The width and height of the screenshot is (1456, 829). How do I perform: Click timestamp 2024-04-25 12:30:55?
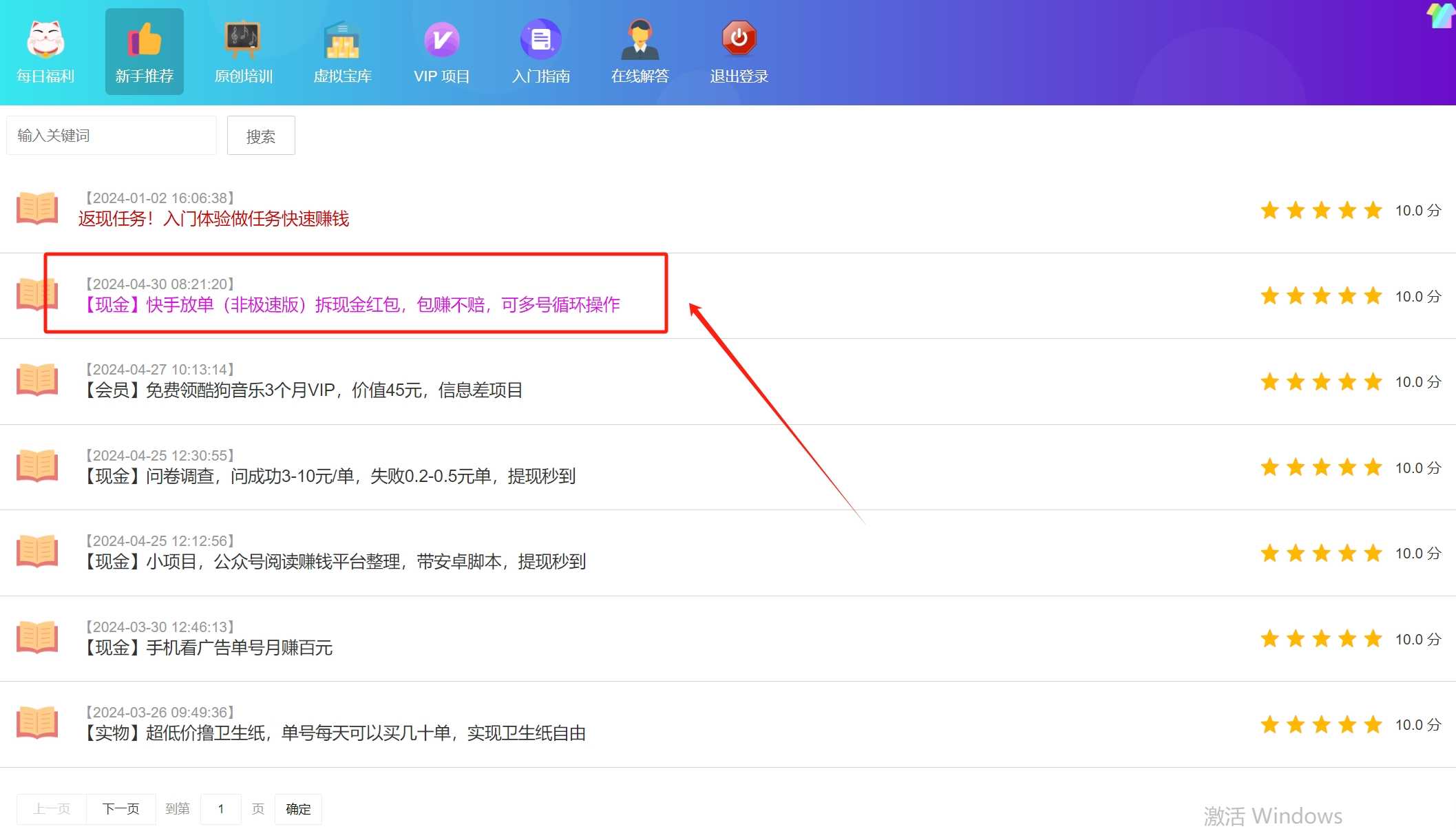pyautogui.click(x=160, y=456)
